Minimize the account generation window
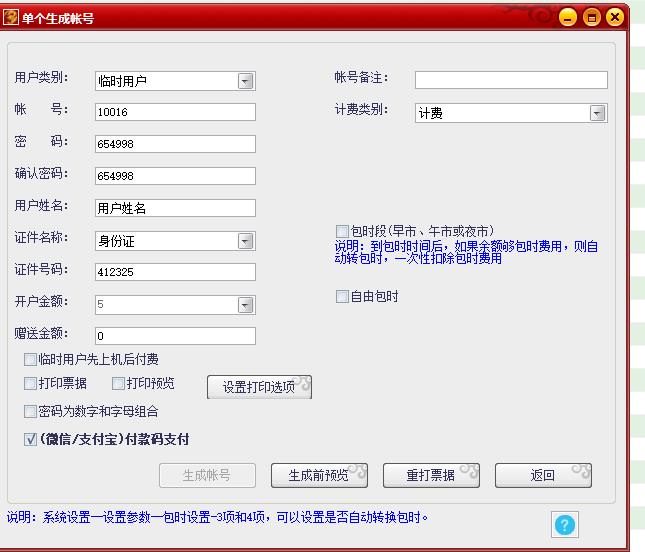This screenshot has width=645, height=552. (568, 17)
